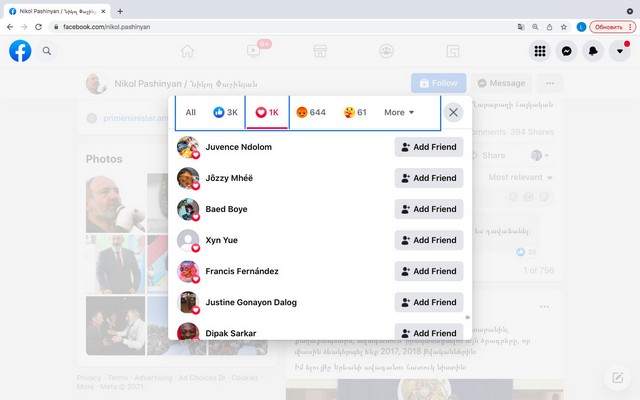
Task: Open the account dropdown arrow
Action: [620, 51]
